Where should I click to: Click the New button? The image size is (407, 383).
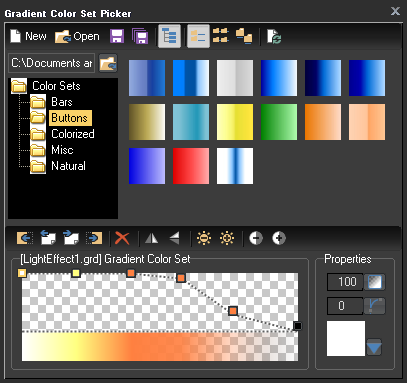(28, 36)
